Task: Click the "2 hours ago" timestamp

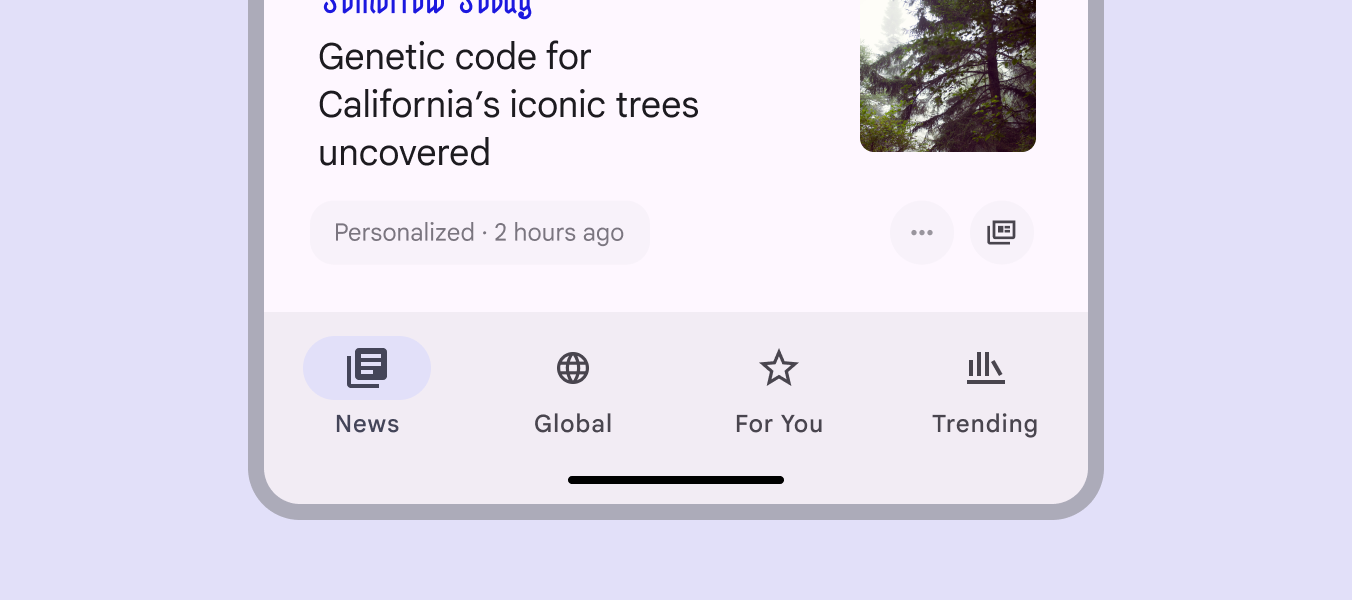Action: click(x=559, y=233)
